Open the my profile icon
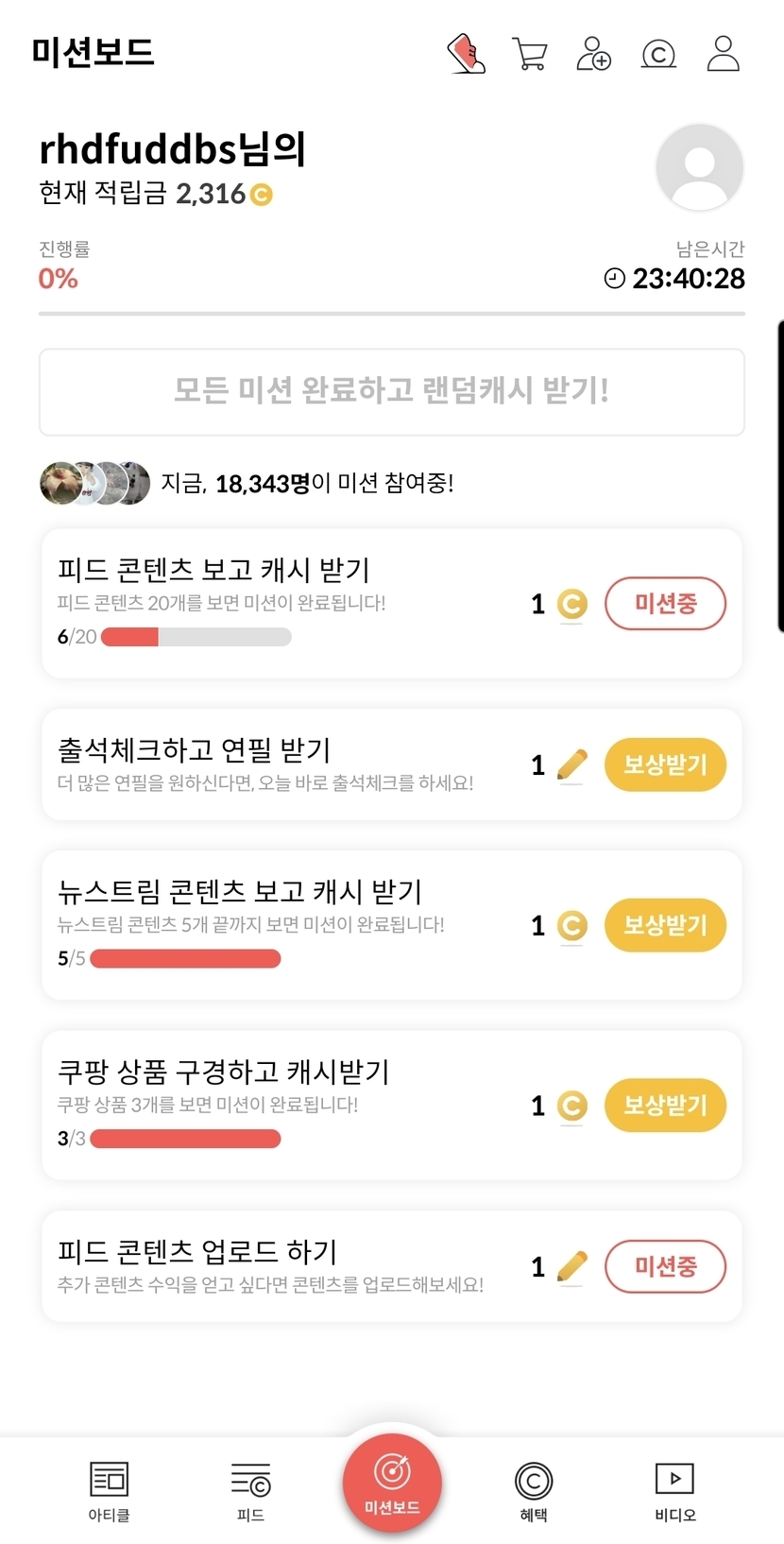Screen dimensions: 784x1544 724,54
